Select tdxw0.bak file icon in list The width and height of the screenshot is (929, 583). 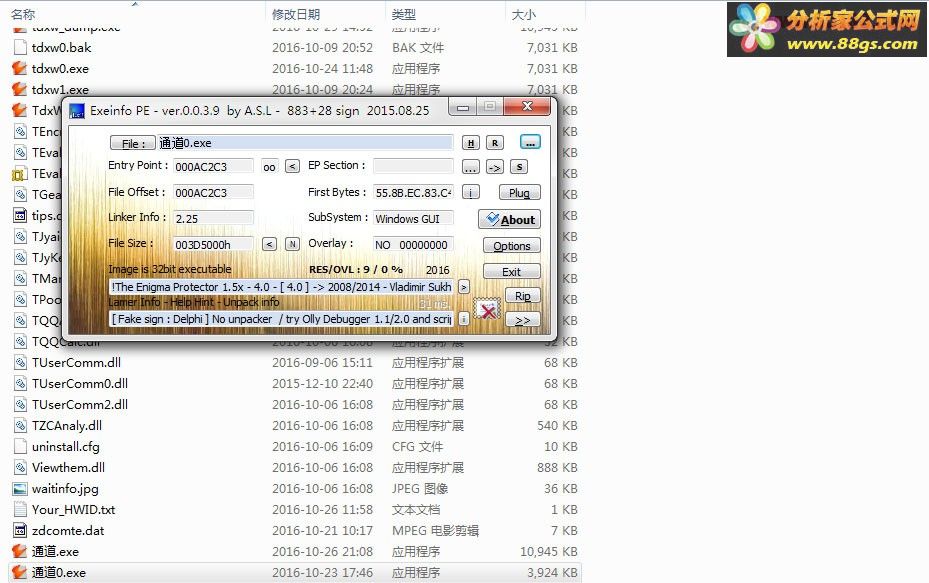[x=20, y=47]
